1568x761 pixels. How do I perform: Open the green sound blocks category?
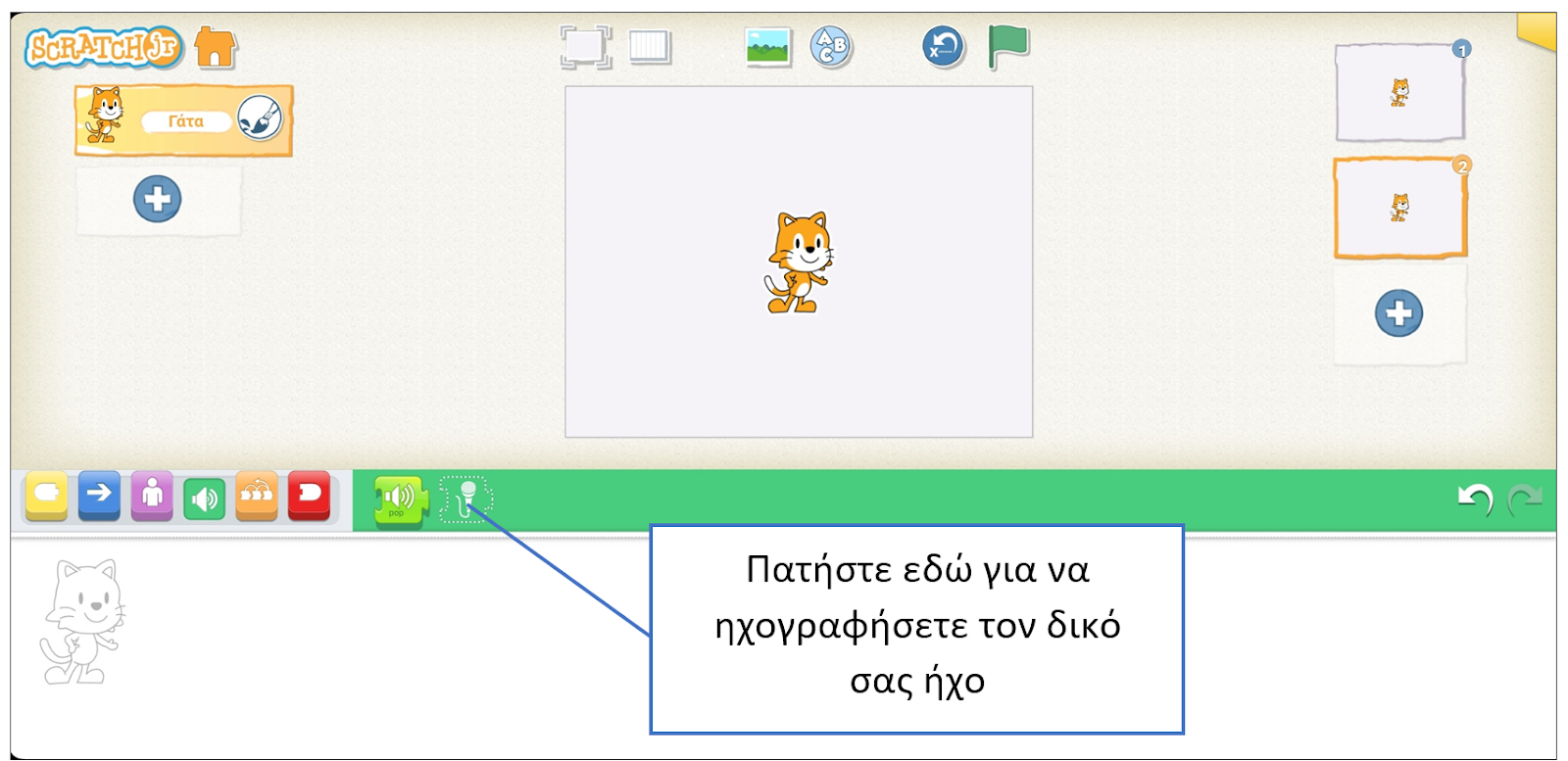[x=204, y=499]
